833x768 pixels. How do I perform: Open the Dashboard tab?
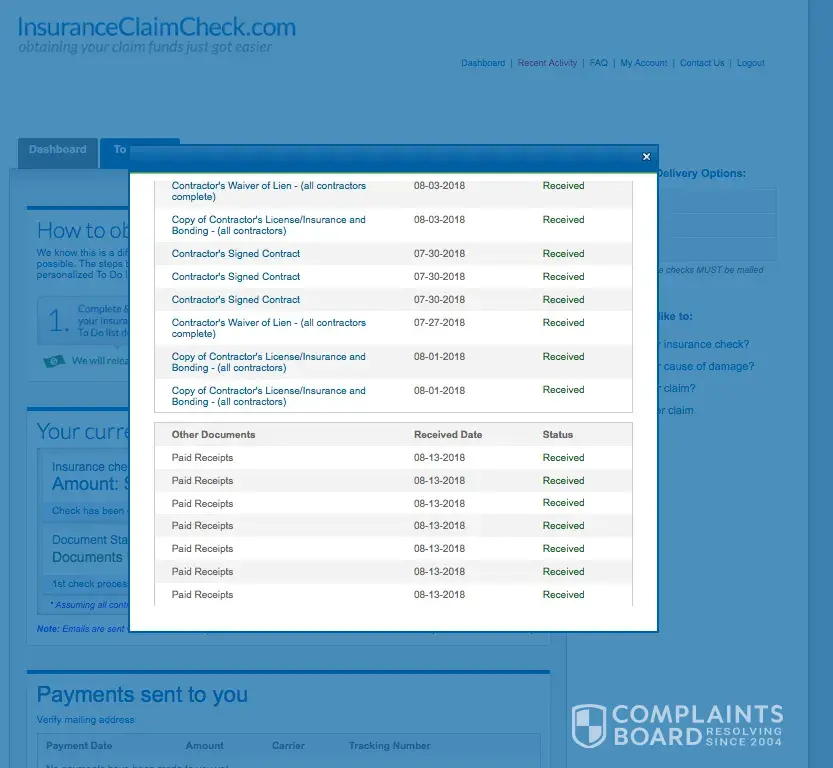57,150
